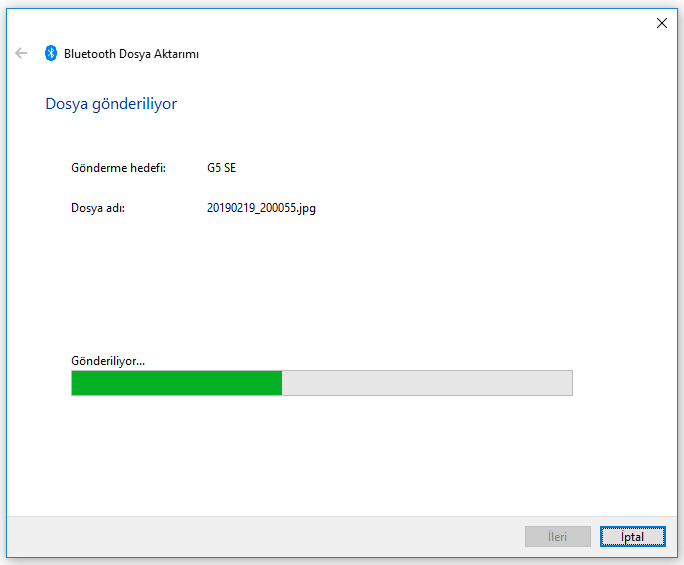This screenshot has height=565, width=684.
Task: Cancel the transfer with İptal
Action: click(633, 537)
